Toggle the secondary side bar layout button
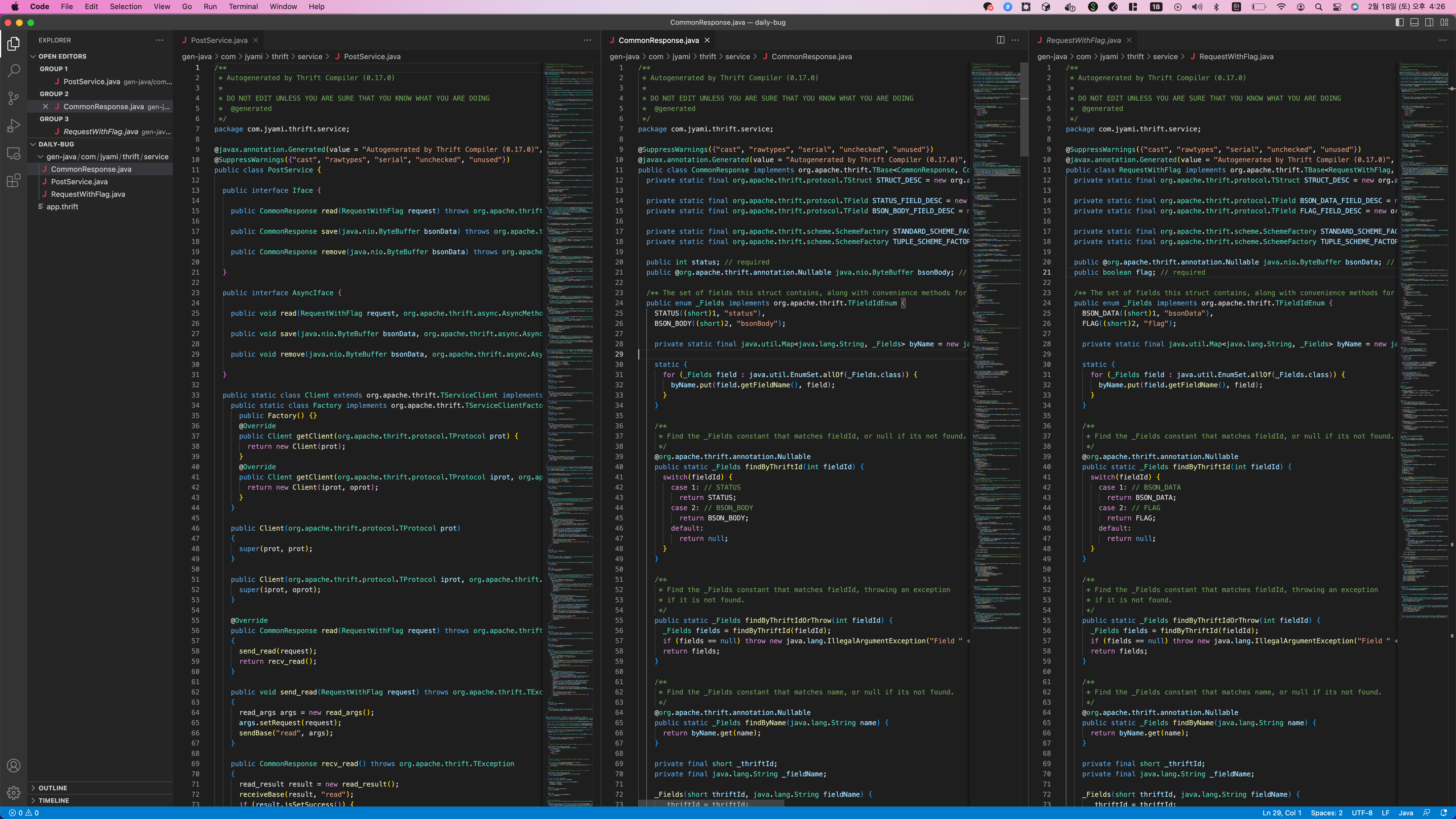 click(x=1430, y=23)
